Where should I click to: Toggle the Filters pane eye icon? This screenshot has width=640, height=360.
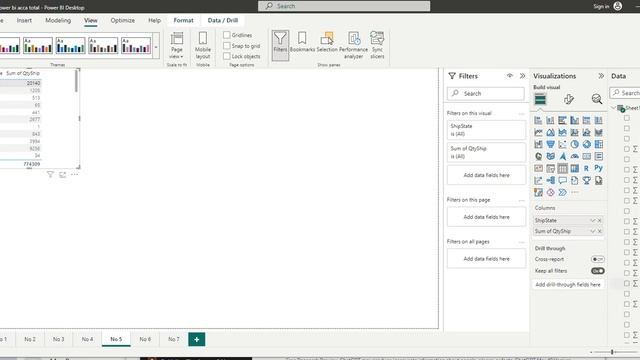[510, 76]
